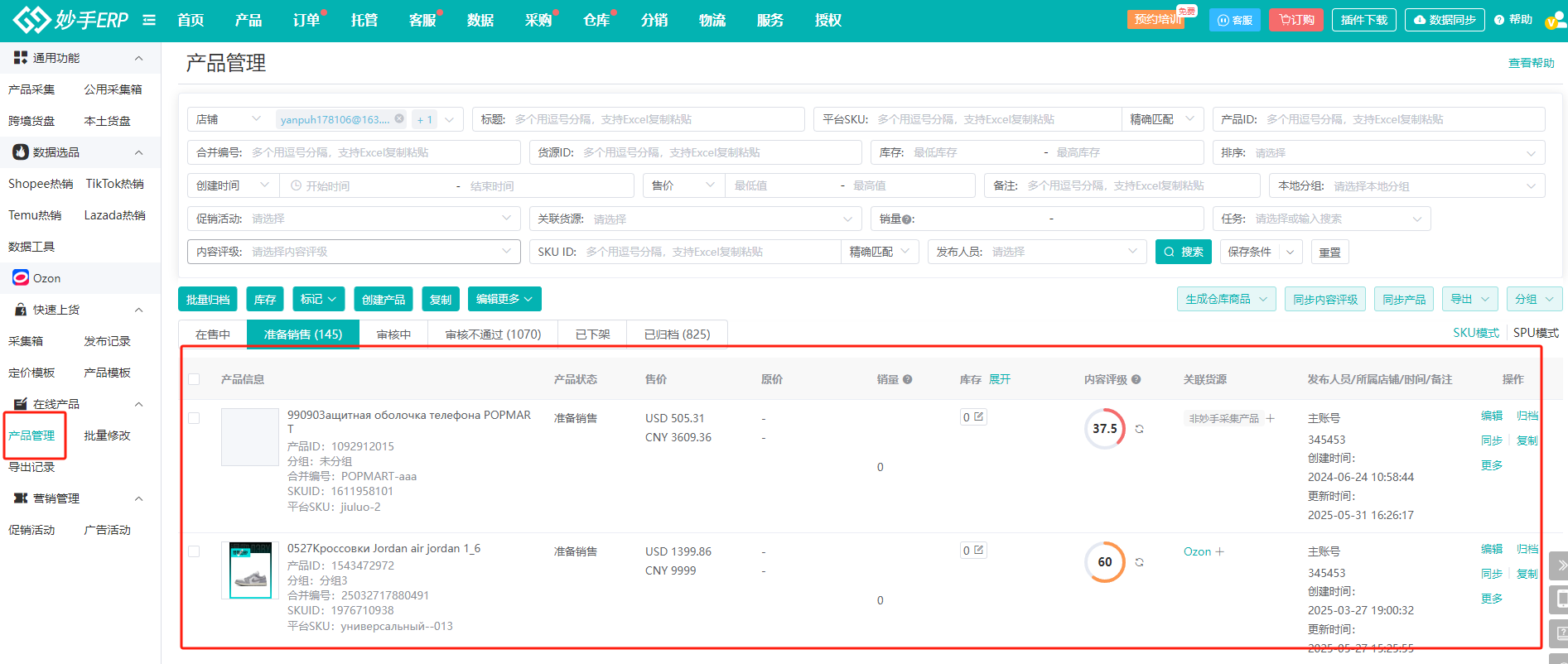Click the help icon beside 销量 column header

tap(907, 379)
